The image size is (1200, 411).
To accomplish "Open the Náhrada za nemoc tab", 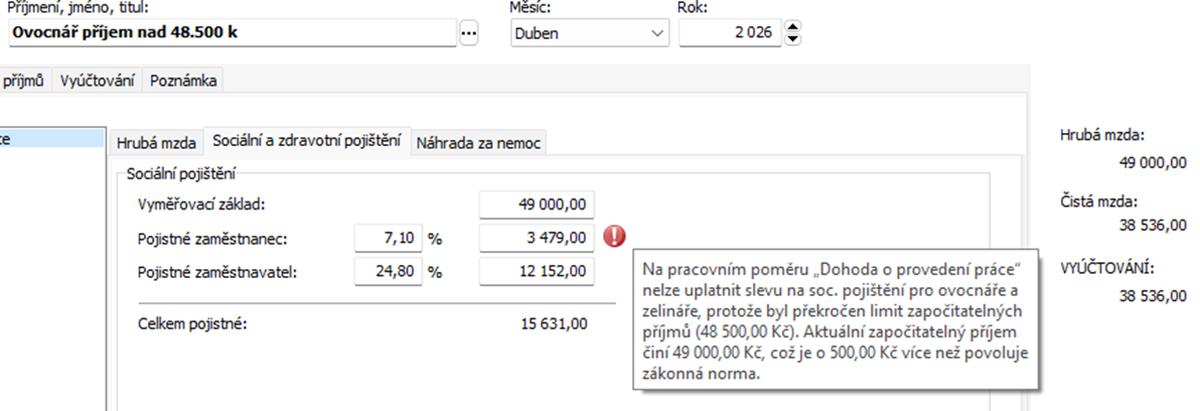I will [479, 143].
